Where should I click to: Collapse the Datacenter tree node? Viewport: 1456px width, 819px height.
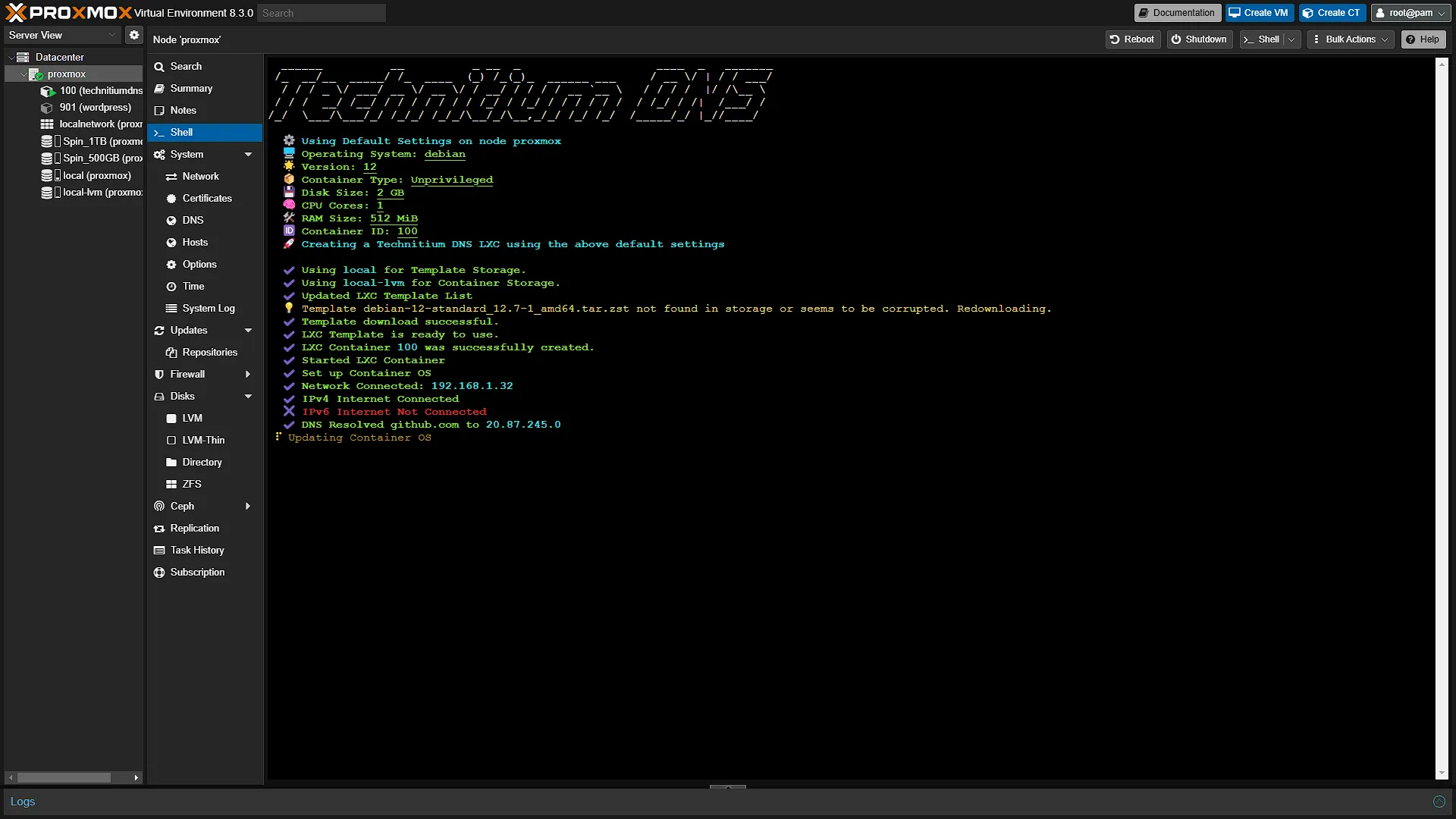coord(11,57)
